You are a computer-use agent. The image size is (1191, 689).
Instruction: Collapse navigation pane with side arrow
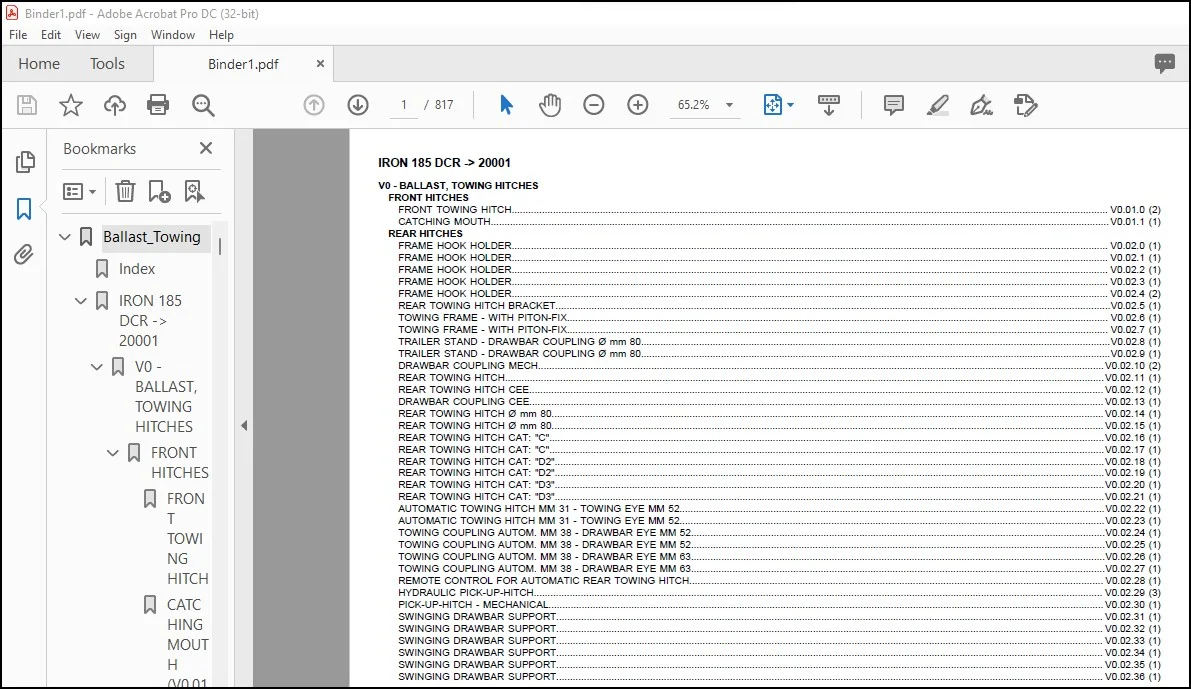coord(244,425)
